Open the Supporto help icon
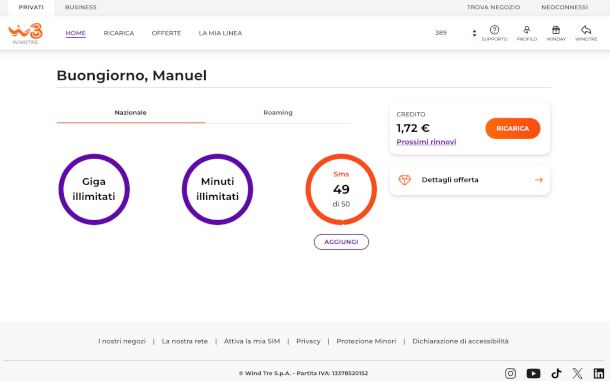The height and width of the screenshot is (381, 610). (x=494, y=33)
